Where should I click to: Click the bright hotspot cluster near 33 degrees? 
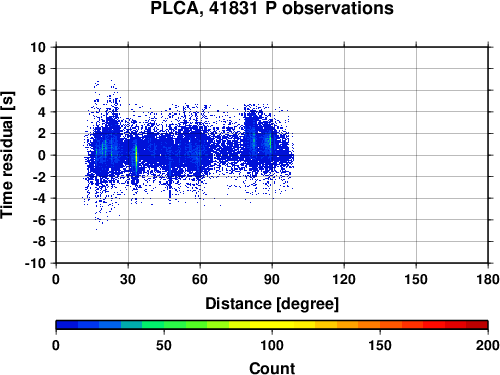(136, 158)
